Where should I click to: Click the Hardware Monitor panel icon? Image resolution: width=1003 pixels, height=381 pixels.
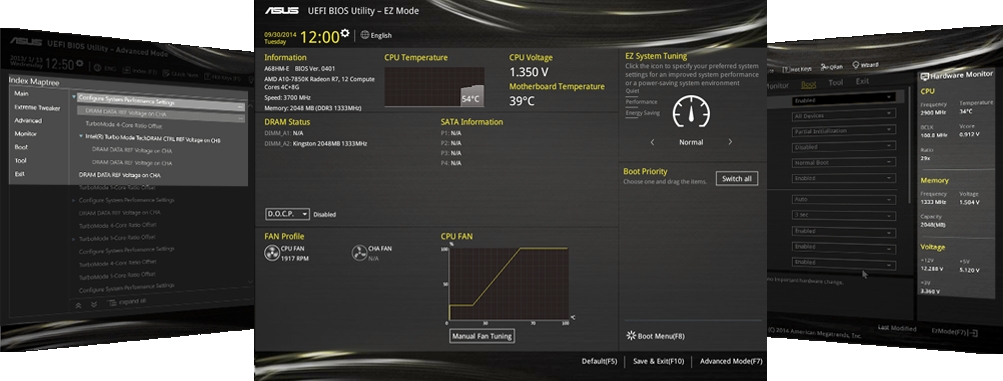pyautogui.click(x=924, y=76)
